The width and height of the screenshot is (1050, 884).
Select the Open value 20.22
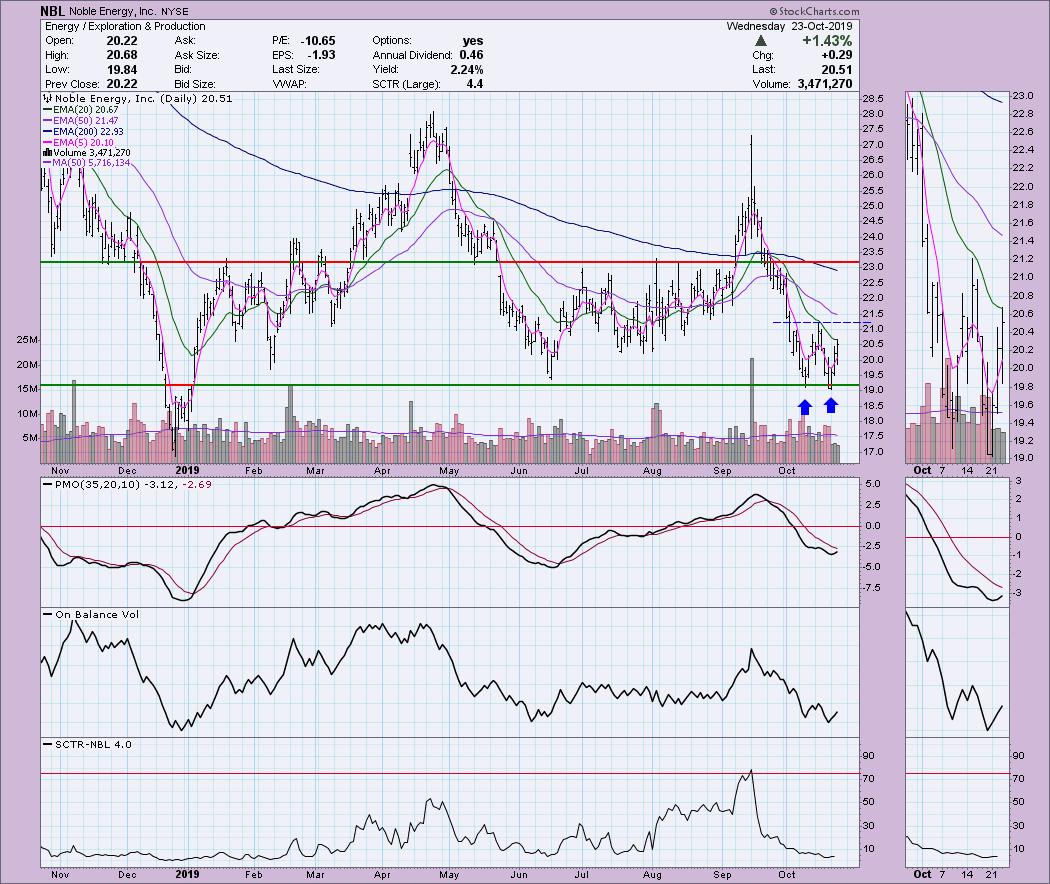(x=122, y=41)
